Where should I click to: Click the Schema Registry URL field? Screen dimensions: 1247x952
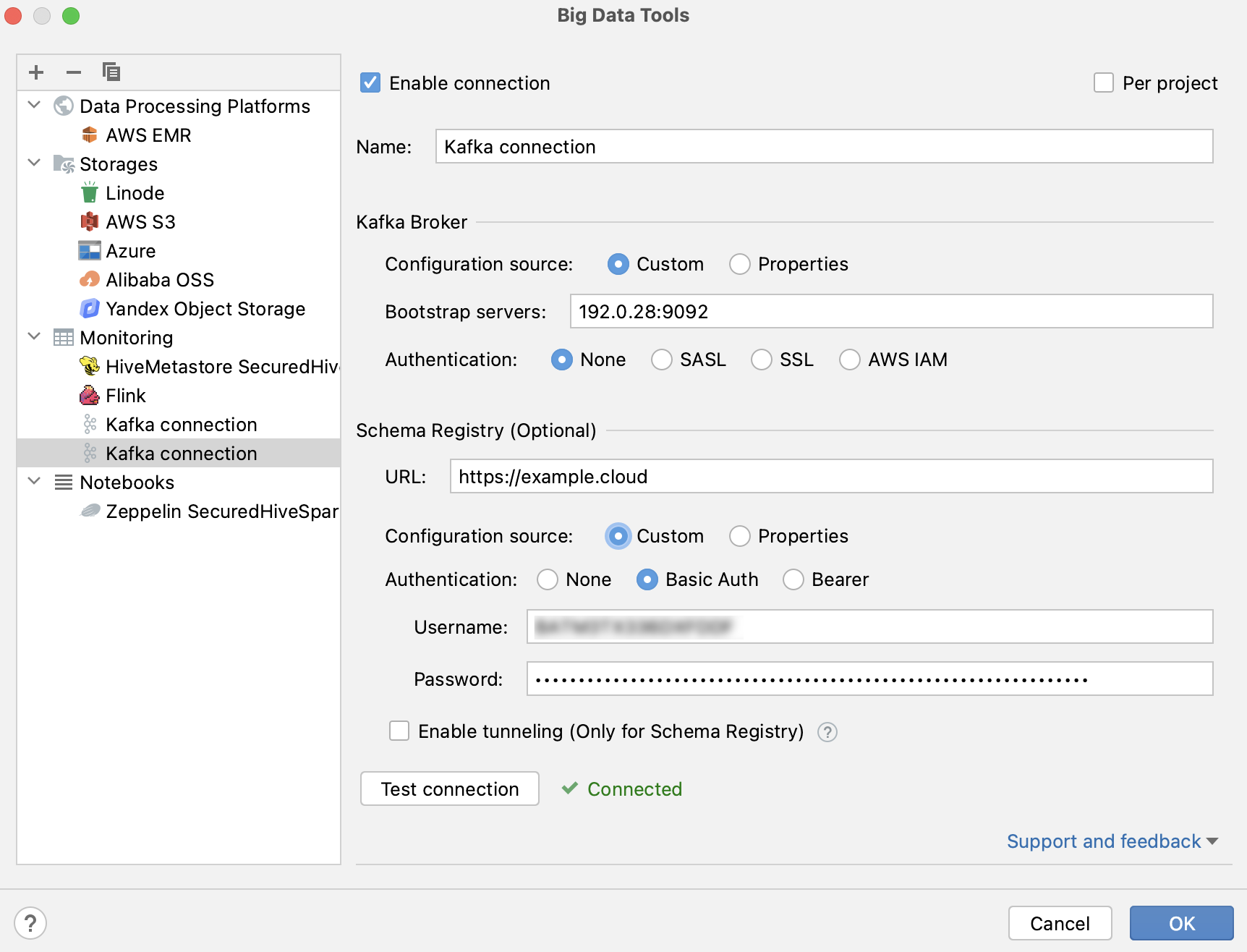coord(832,476)
